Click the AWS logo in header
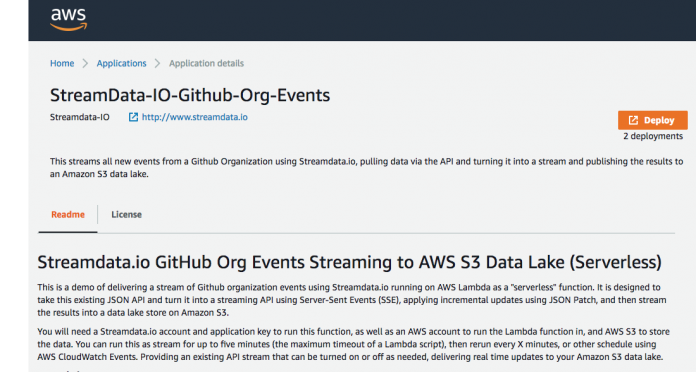Viewport: 696px width, 372px height. tap(69, 20)
